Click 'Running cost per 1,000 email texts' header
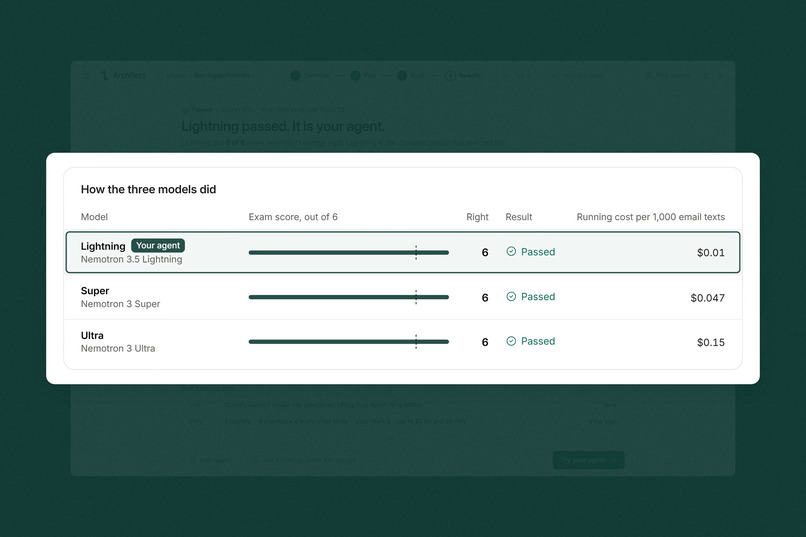This screenshot has width=806, height=537. [x=651, y=217]
